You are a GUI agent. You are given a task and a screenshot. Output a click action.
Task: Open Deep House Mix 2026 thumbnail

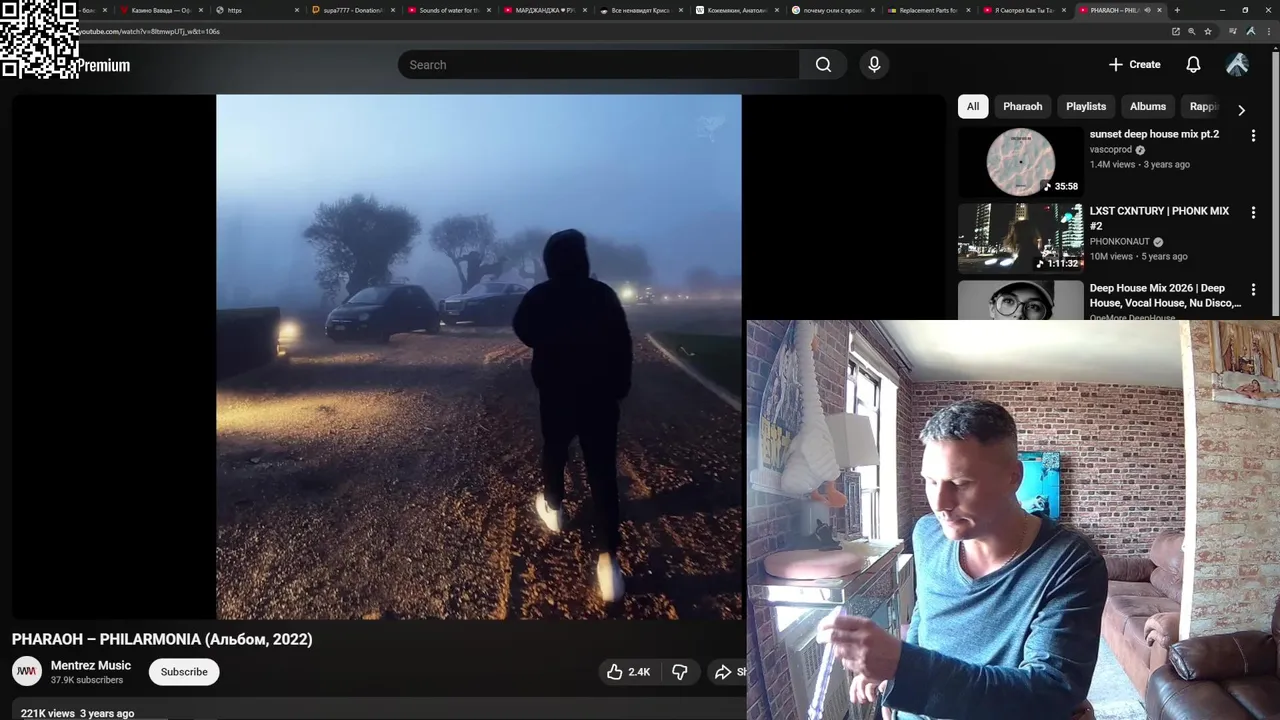point(1020,300)
